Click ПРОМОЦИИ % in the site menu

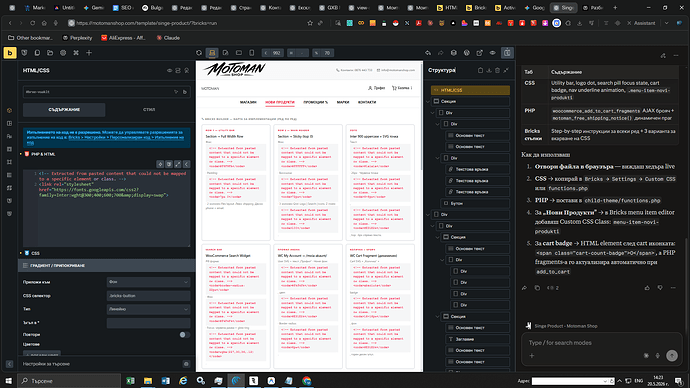tap(316, 102)
